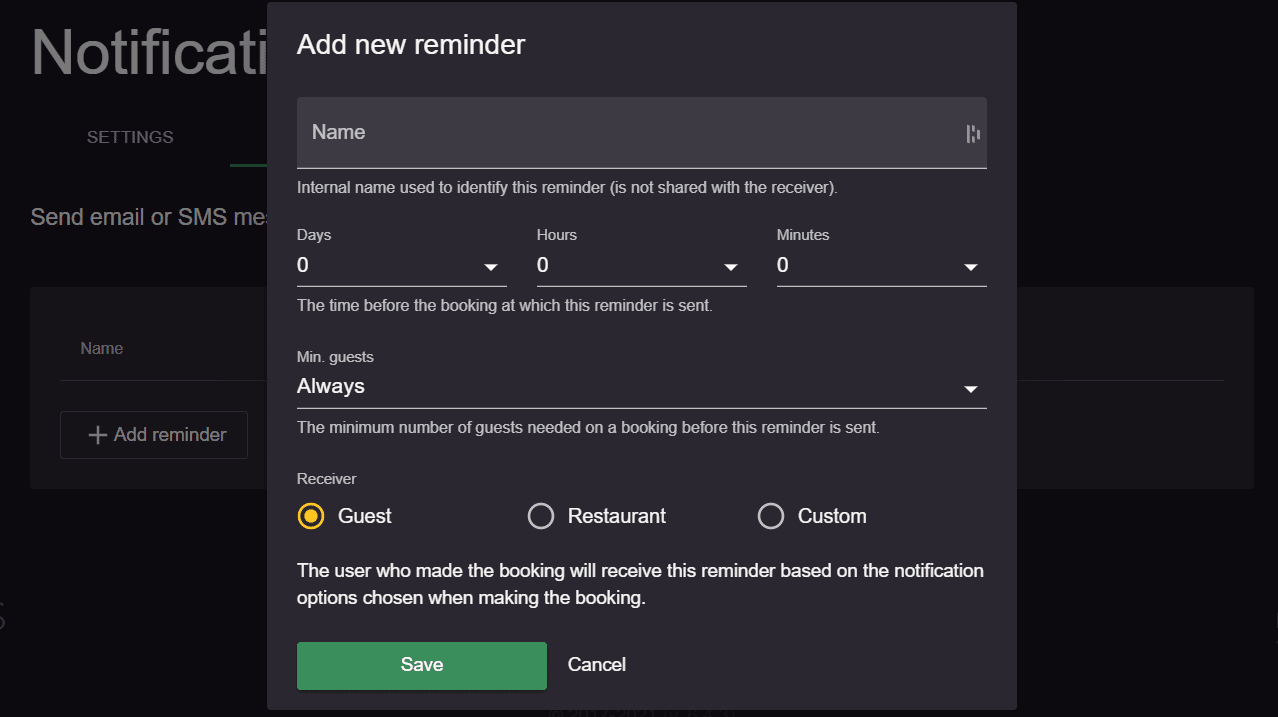Switch to the Settings tab
The height and width of the screenshot is (717, 1278).
(x=130, y=137)
